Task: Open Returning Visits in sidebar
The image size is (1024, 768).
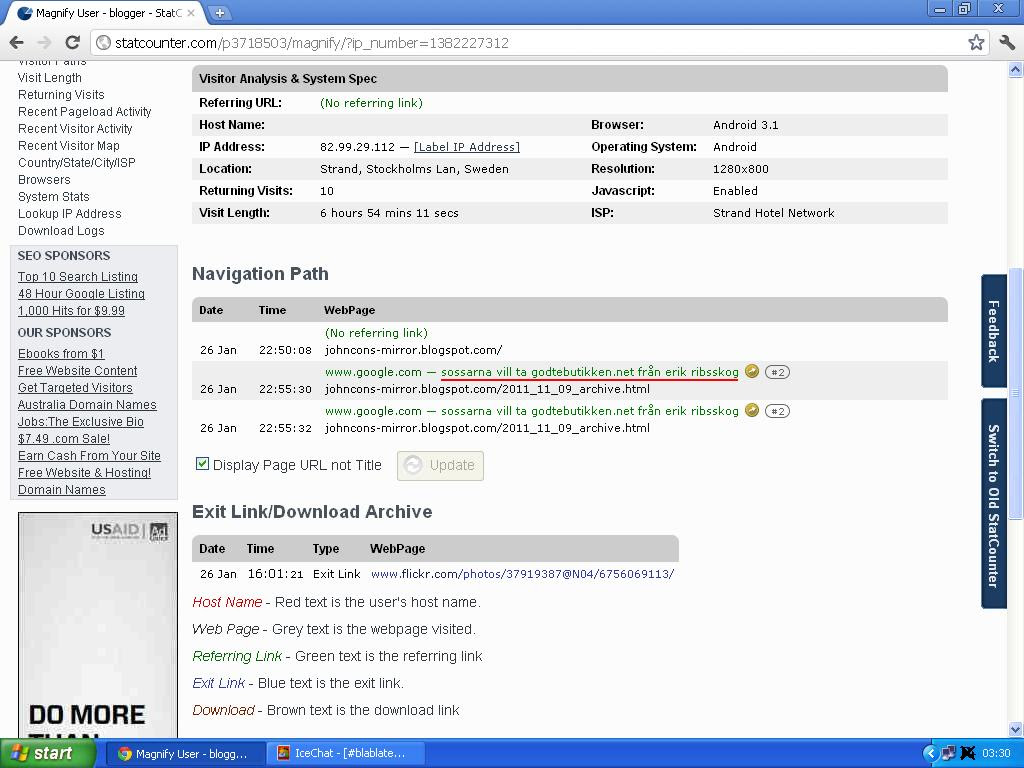Action: pos(61,95)
